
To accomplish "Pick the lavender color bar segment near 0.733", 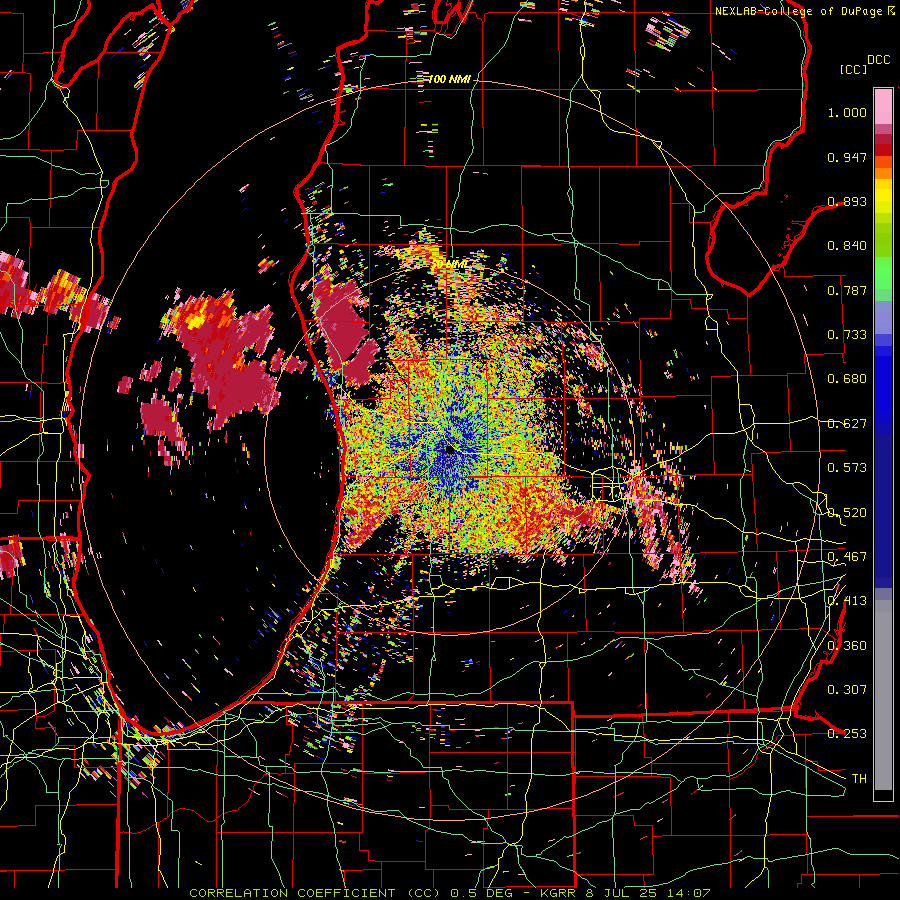I will [883, 318].
